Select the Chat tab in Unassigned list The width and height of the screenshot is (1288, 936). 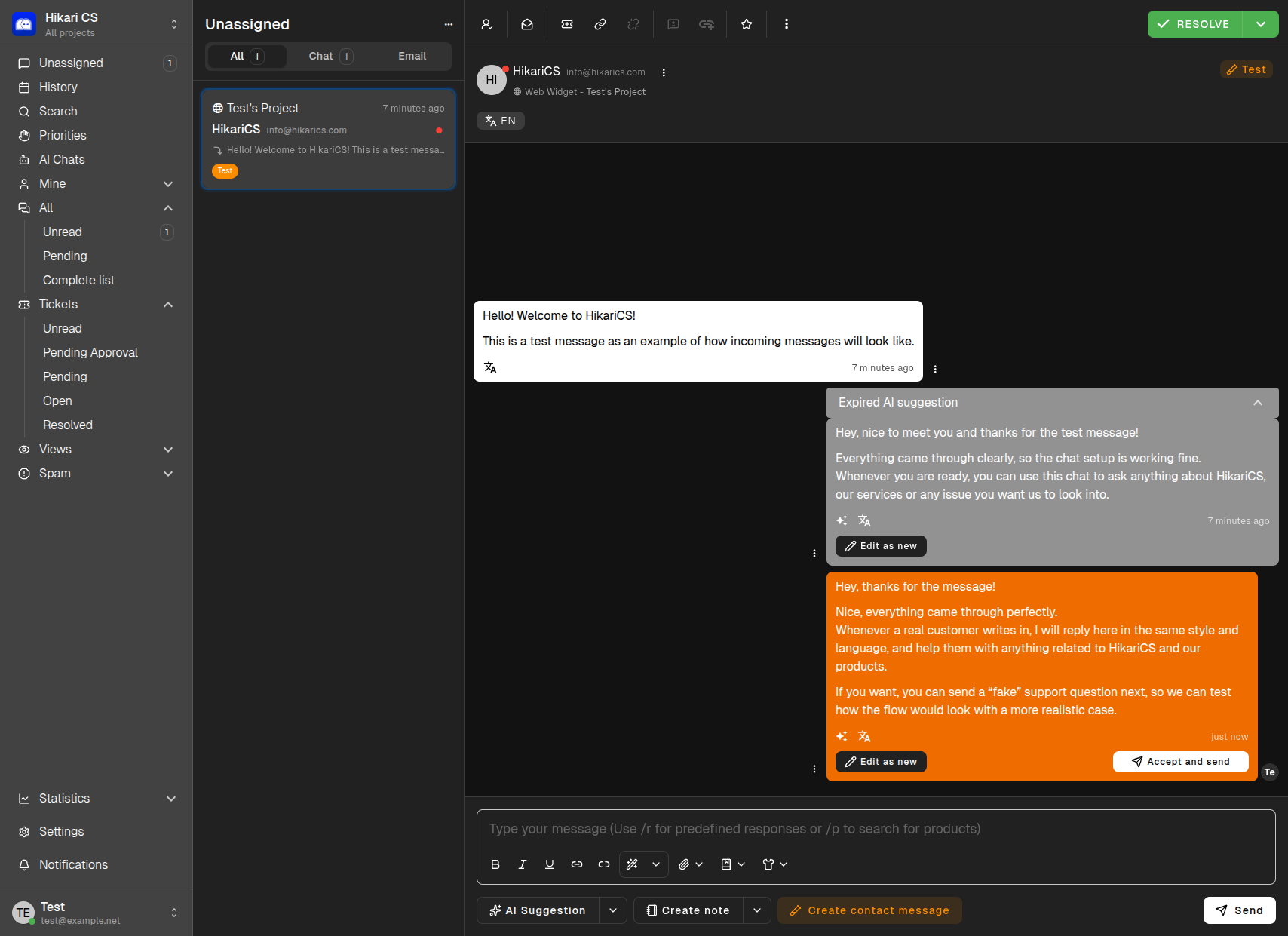[330, 56]
